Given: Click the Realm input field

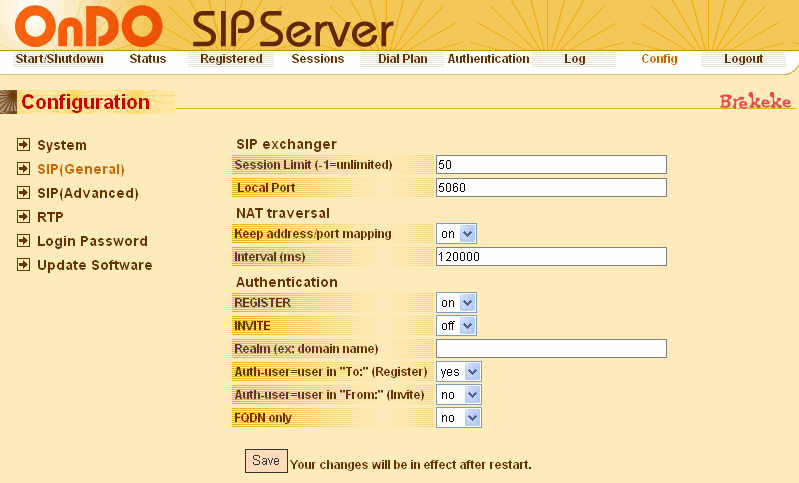Looking at the screenshot, I should [x=551, y=348].
